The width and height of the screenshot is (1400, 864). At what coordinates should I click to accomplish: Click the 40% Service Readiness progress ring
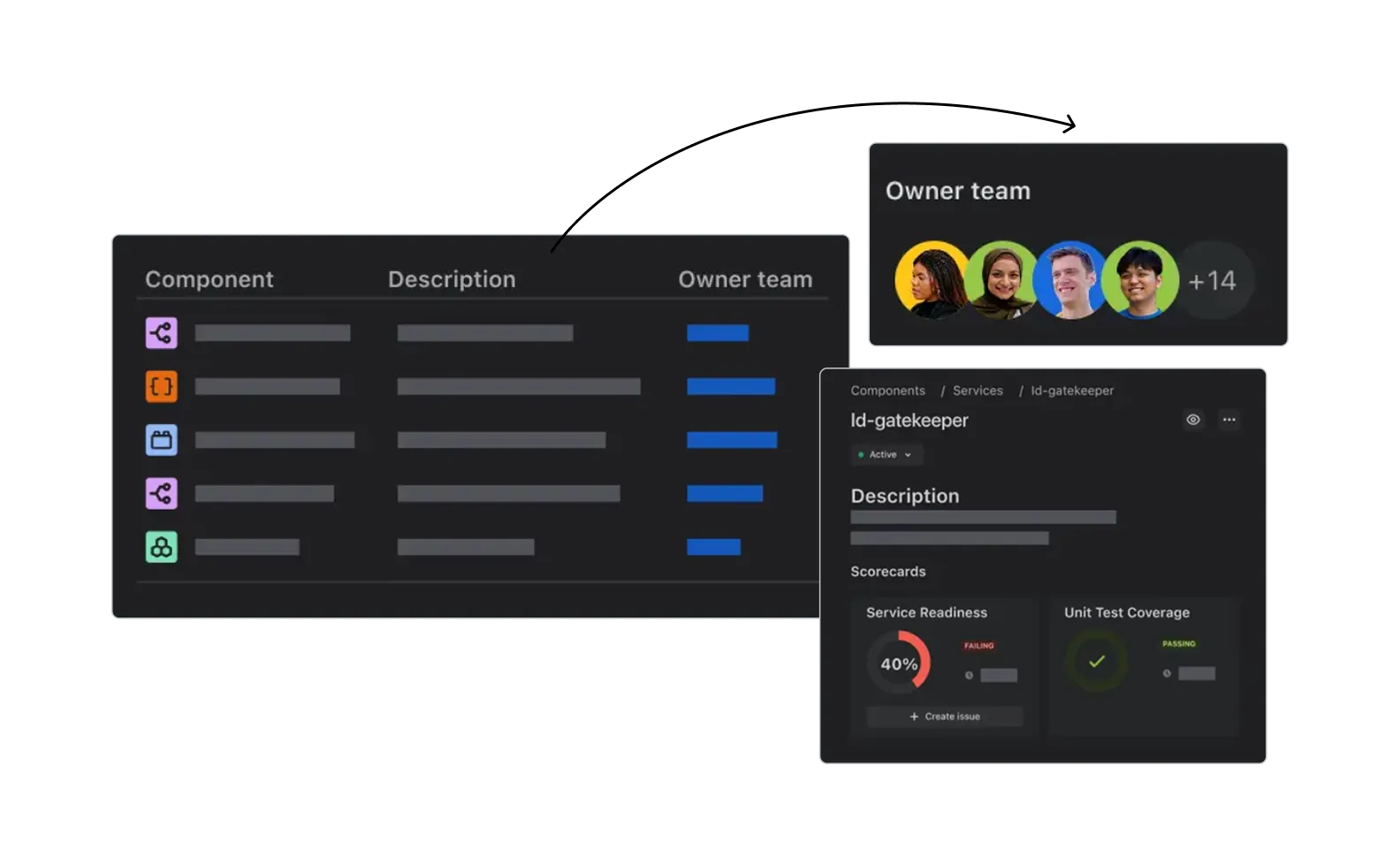pyautogui.click(x=898, y=663)
